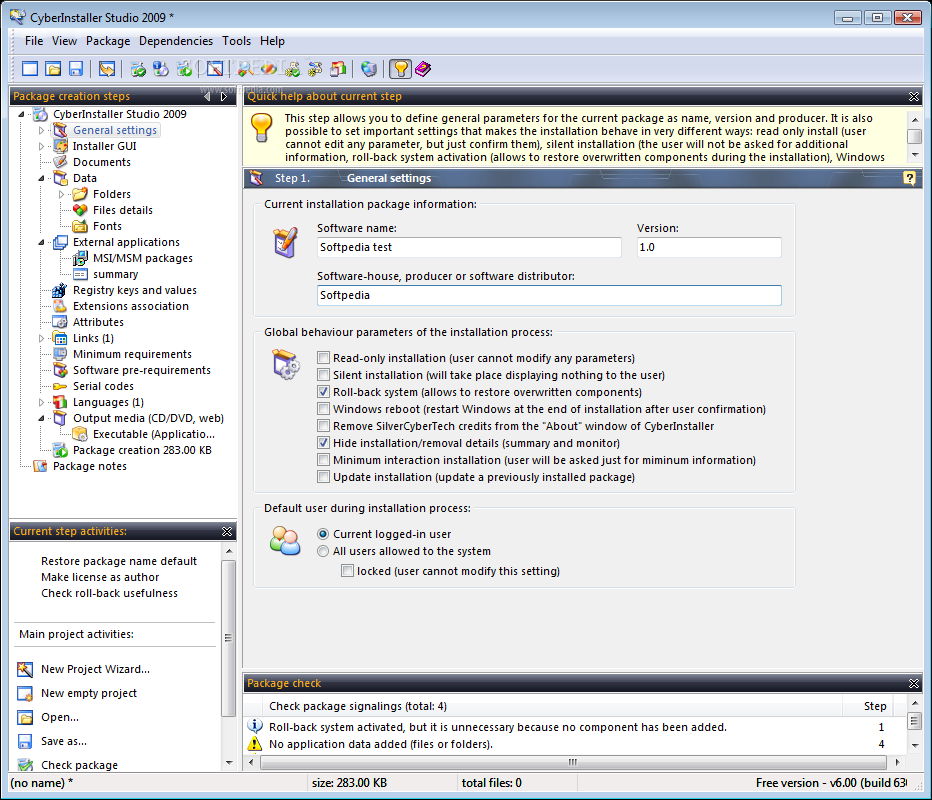This screenshot has height=800, width=932.
Task: Click the package info toolbar icon
Action: tap(160, 69)
